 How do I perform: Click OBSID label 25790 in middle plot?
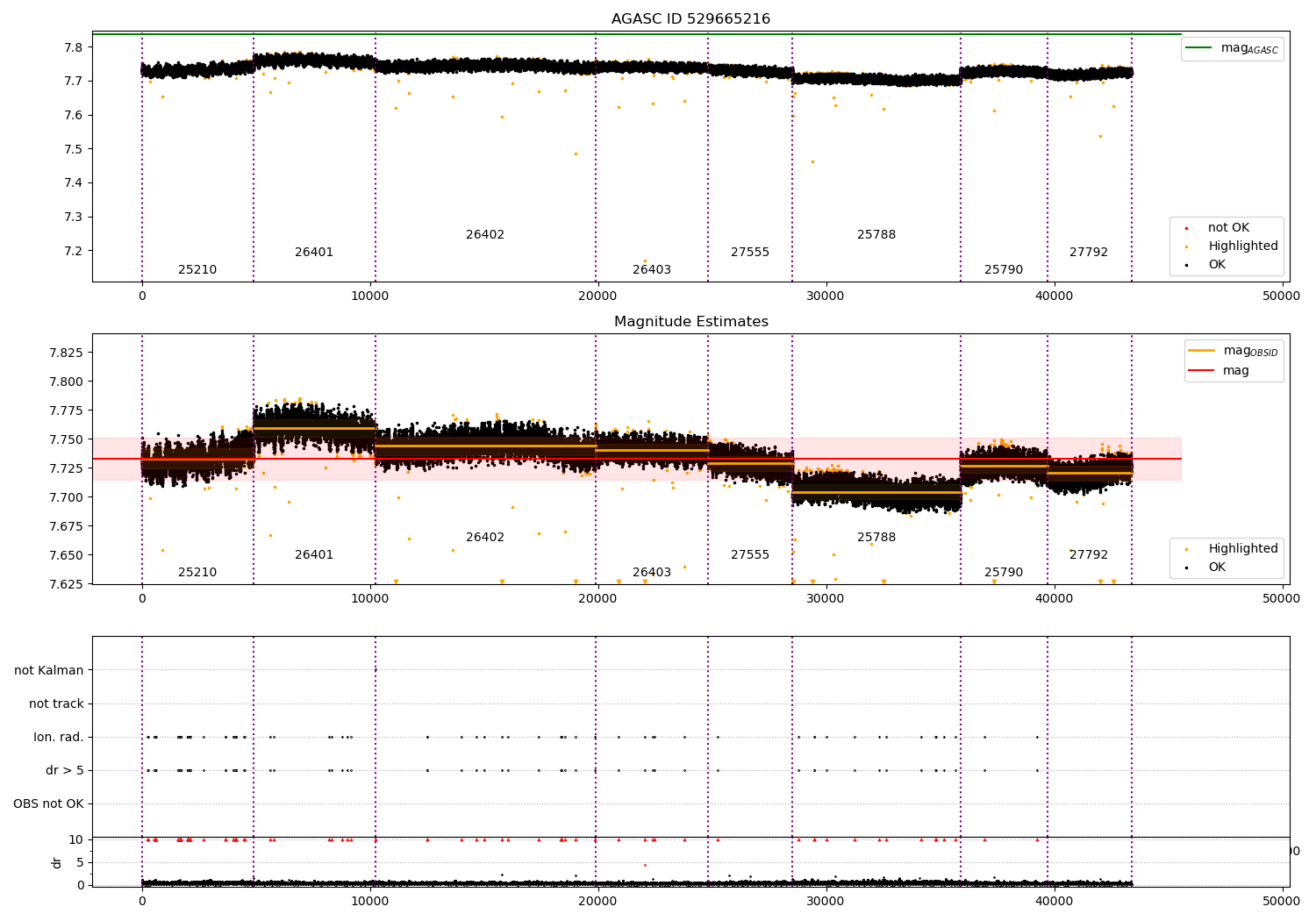1004,573
